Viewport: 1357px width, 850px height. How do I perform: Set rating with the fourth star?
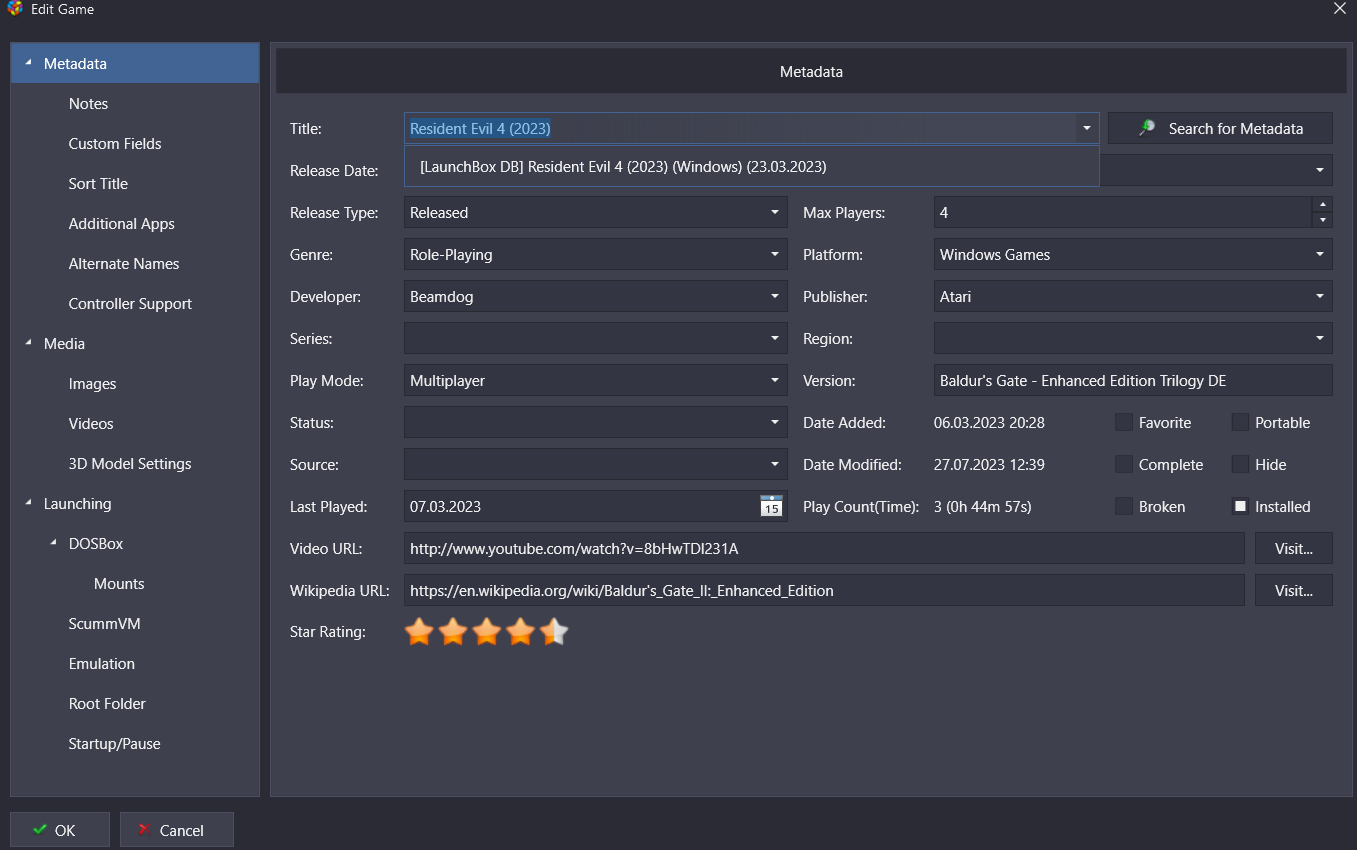(521, 632)
